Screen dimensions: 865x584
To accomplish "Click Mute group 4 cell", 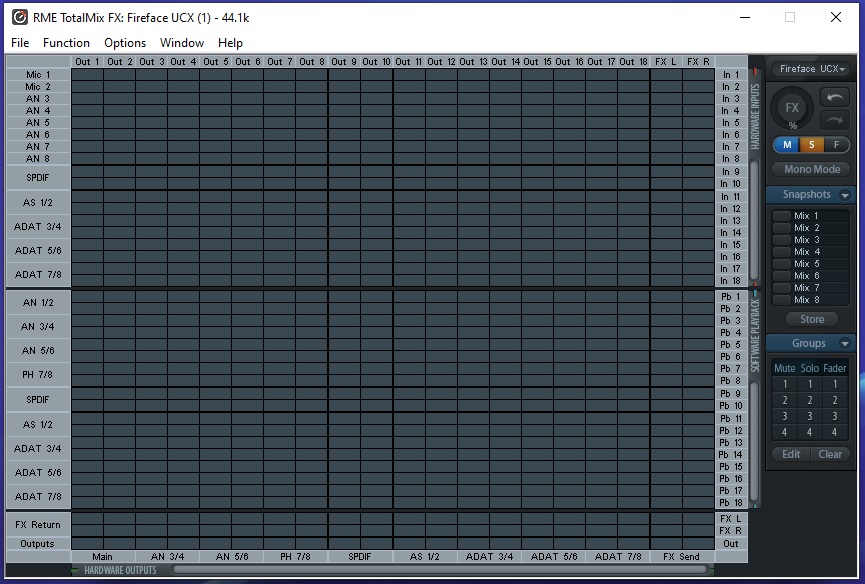I will coord(784,432).
